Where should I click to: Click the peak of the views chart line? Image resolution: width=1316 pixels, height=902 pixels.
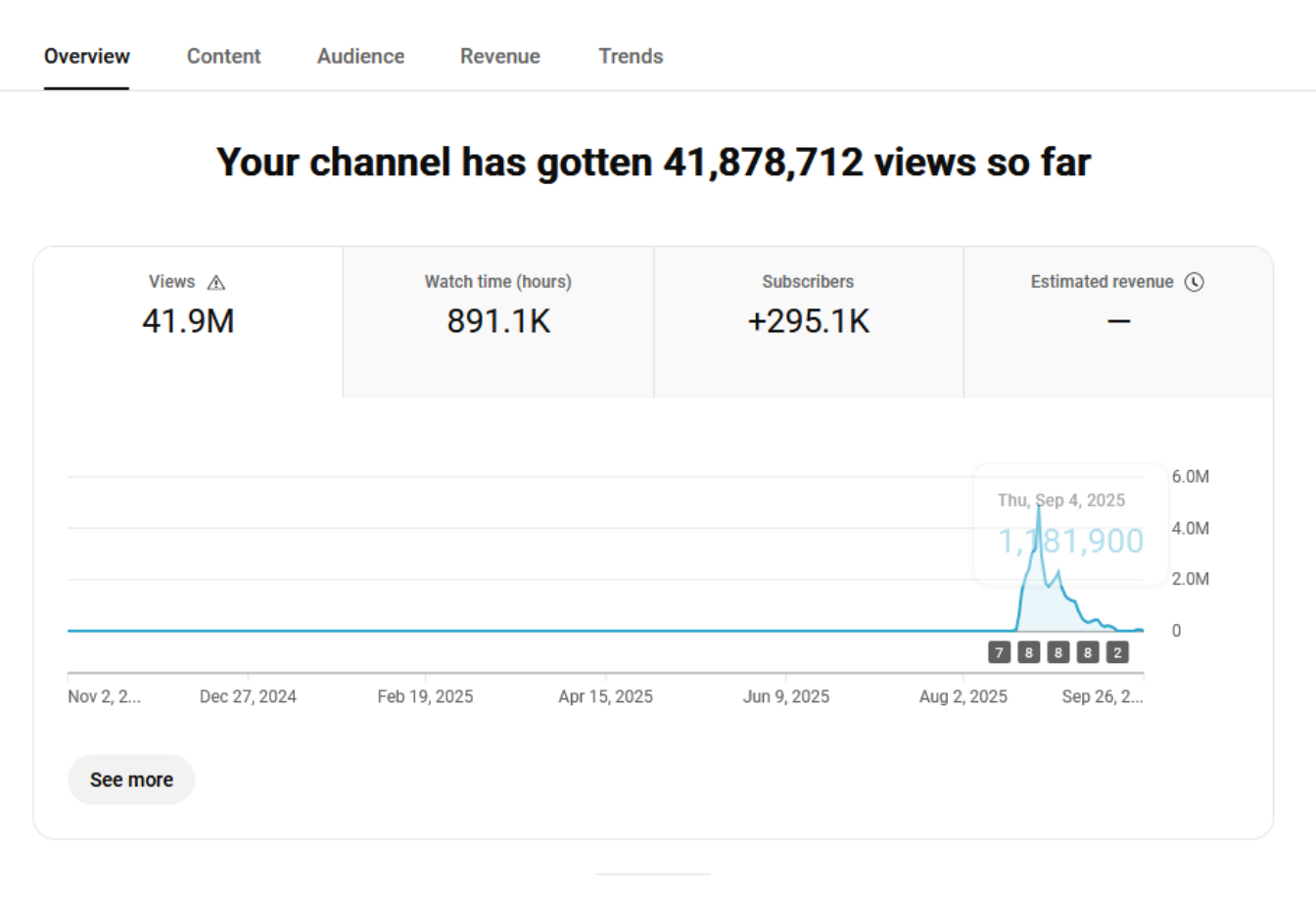pyautogui.click(x=1039, y=505)
